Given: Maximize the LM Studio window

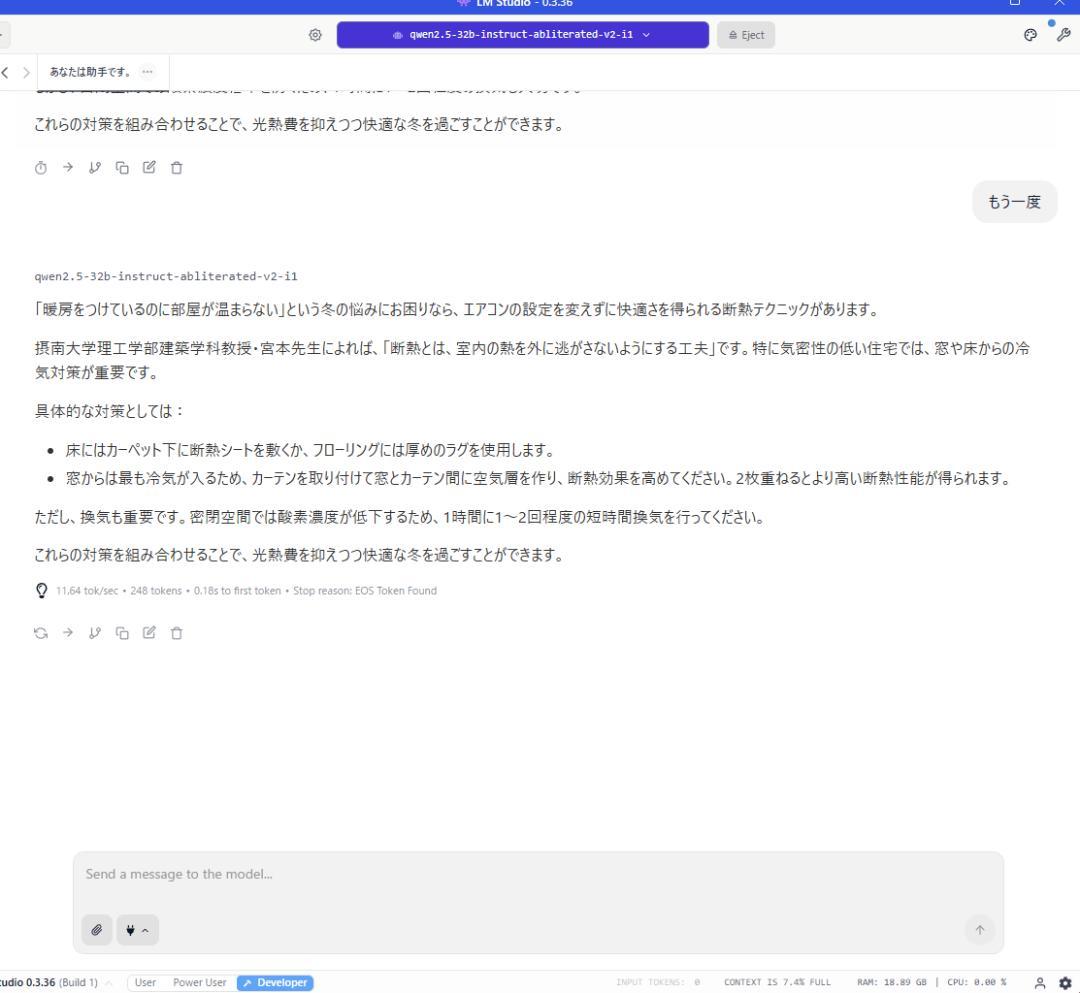Looking at the screenshot, I should tap(1015, 3).
